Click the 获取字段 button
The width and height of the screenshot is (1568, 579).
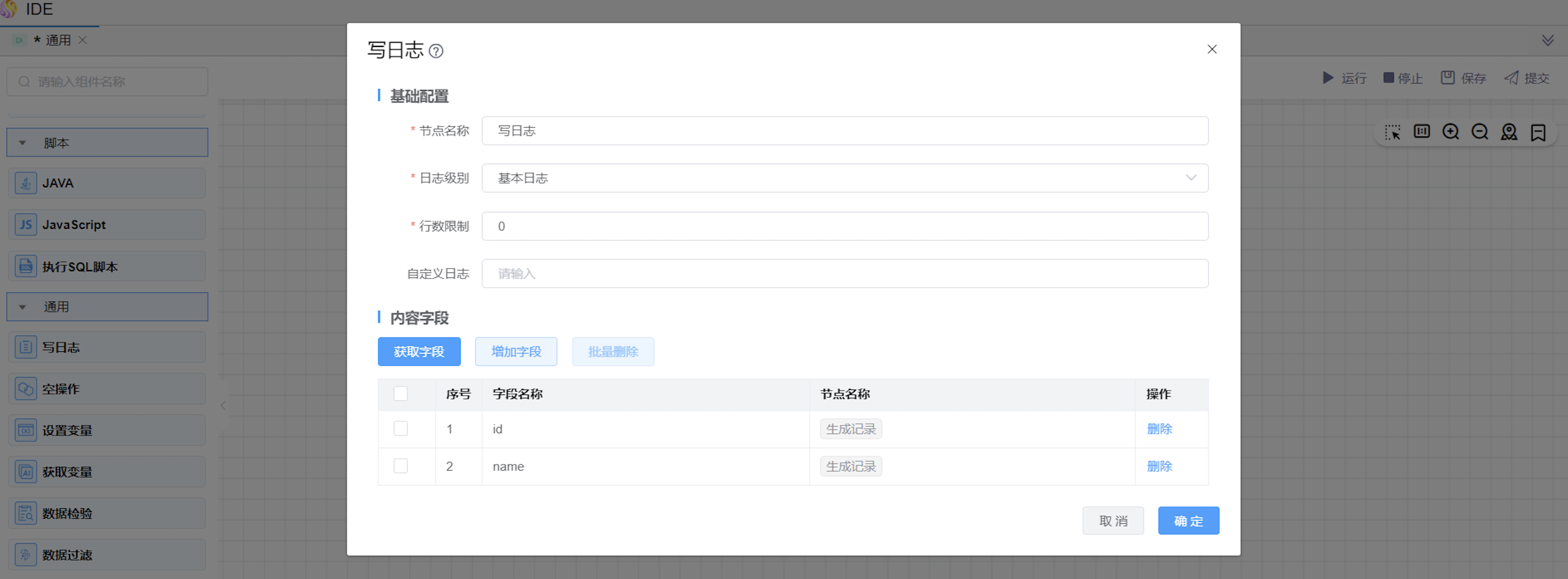(419, 351)
